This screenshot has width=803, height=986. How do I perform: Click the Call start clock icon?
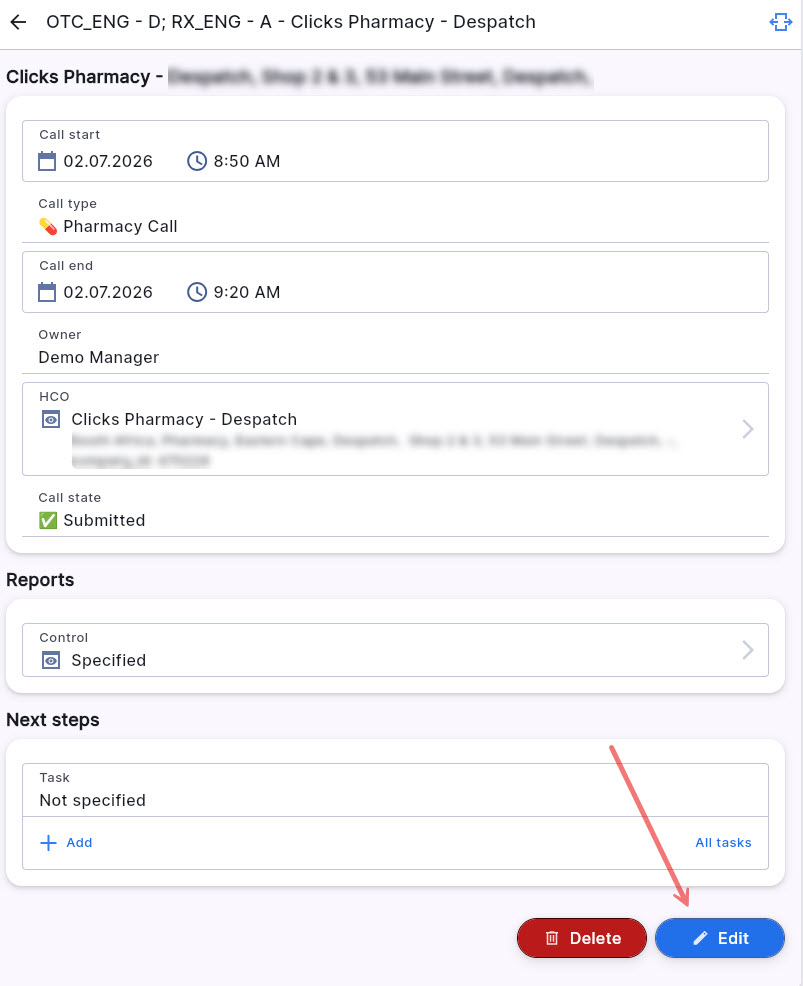click(x=197, y=161)
